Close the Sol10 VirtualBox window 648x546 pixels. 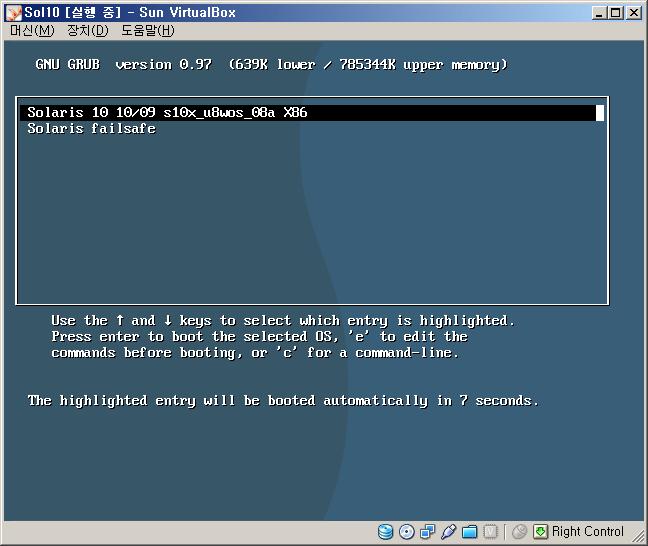[634, 13]
